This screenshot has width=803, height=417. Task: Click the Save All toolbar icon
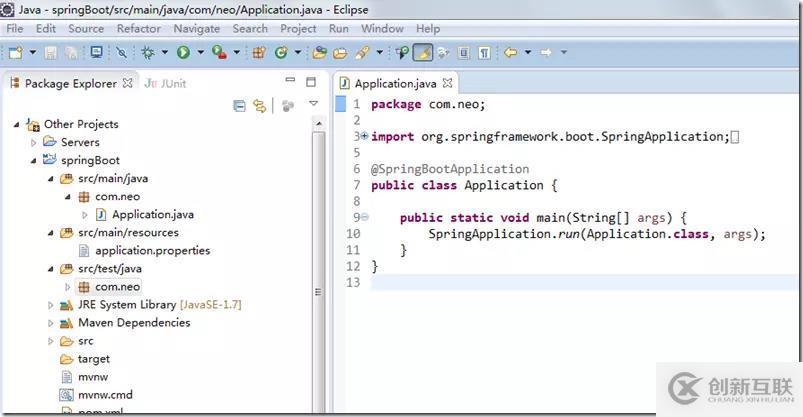71,52
